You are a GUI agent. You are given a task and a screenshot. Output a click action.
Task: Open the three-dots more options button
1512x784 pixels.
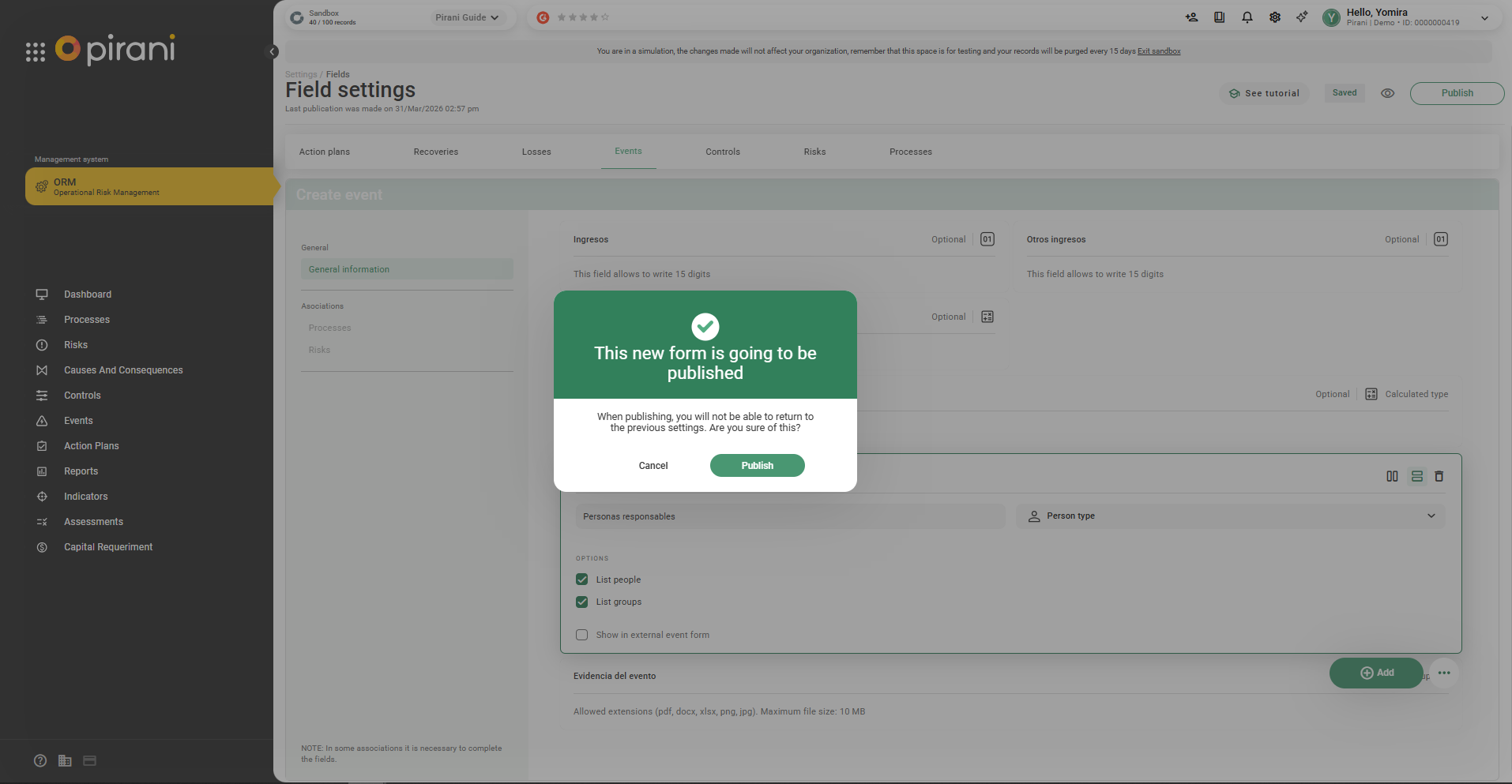tap(1444, 673)
